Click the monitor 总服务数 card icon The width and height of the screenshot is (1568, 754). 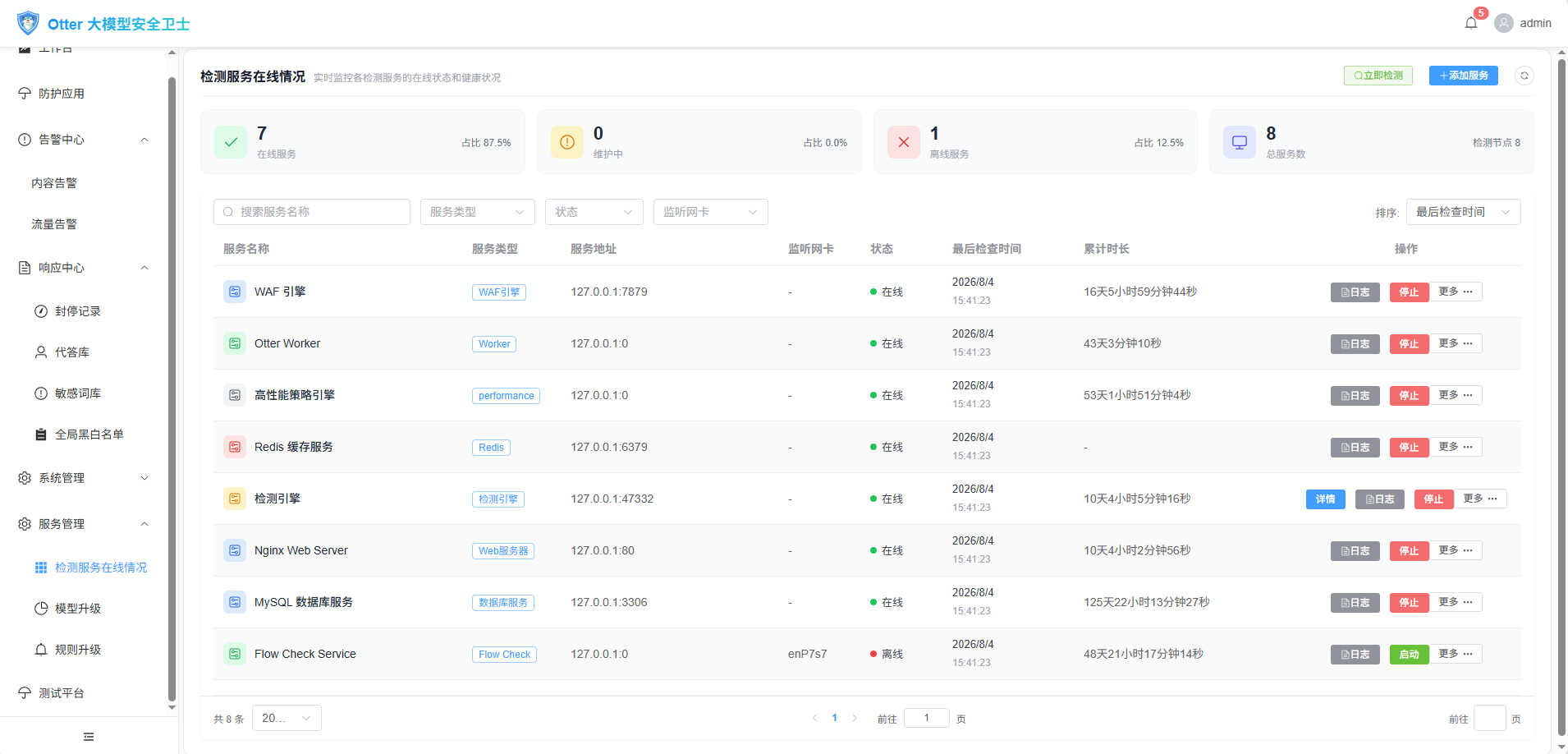(1240, 142)
